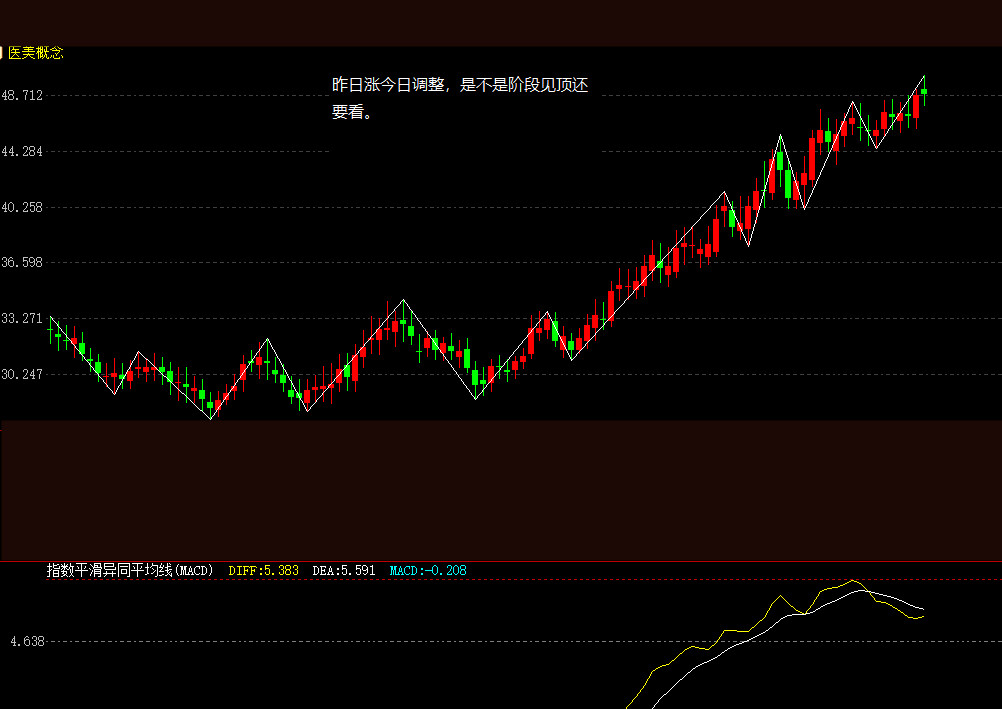The height and width of the screenshot is (709, 1002).
Task: Click the peak of the yellow DIFF line
Action: (x=853, y=581)
